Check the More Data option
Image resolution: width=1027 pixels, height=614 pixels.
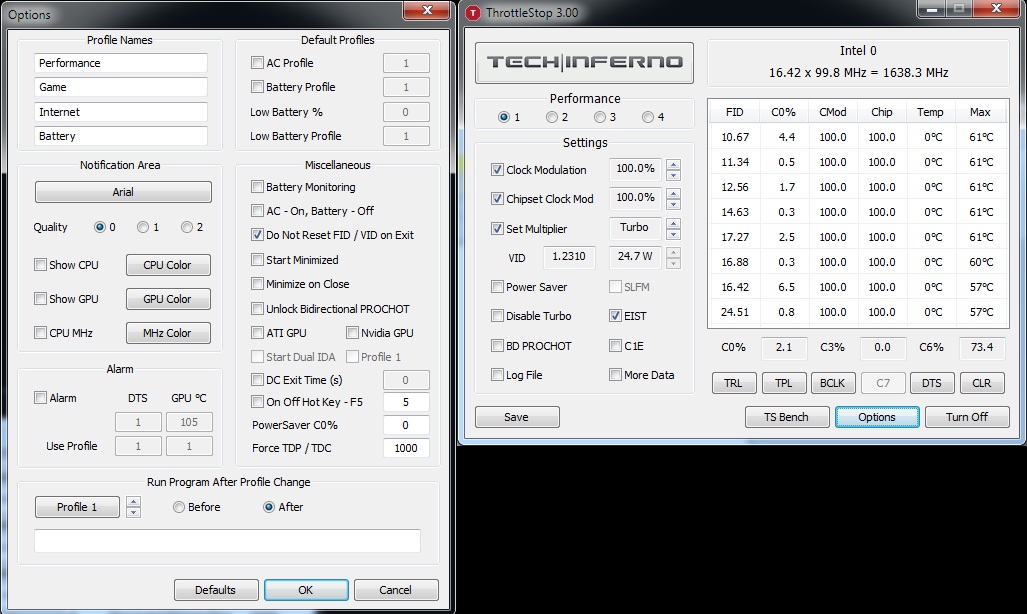click(x=615, y=375)
